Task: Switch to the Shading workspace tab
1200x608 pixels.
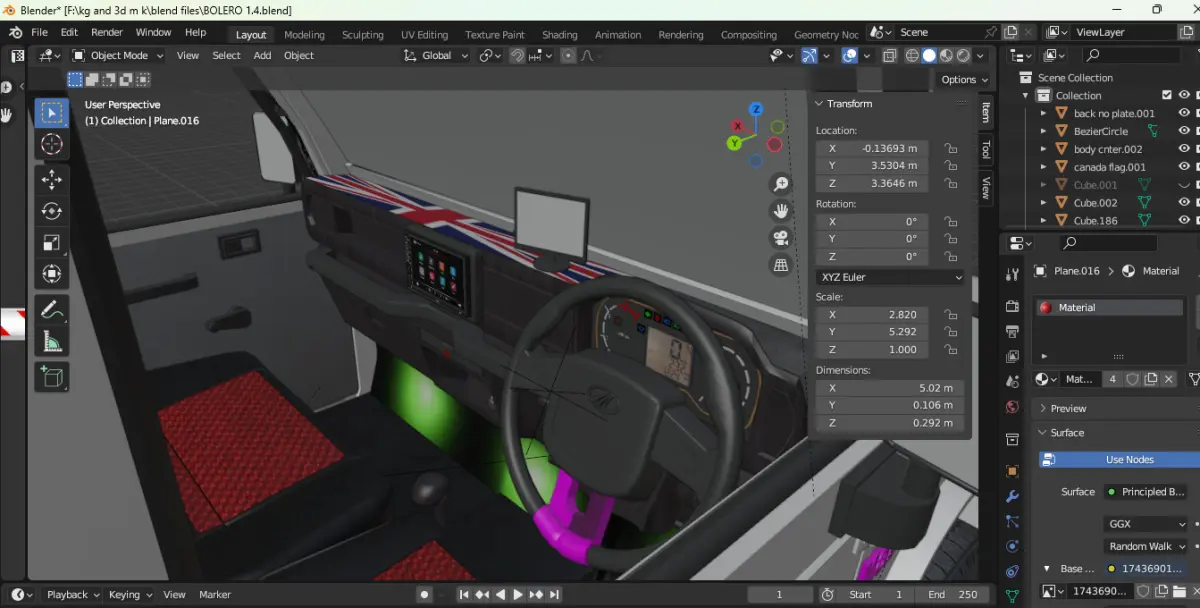Action: tap(560, 35)
